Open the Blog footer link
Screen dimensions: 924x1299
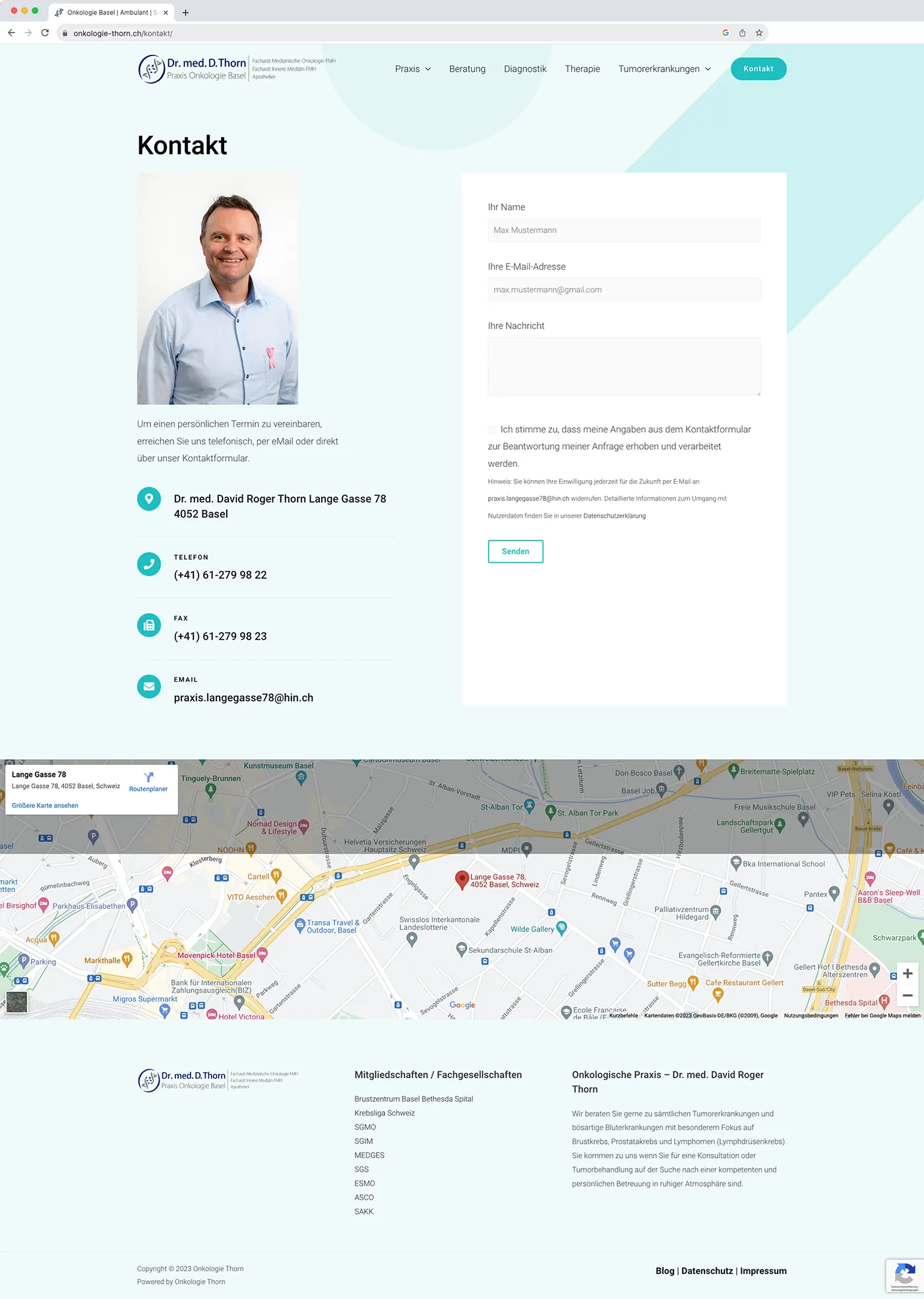coord(665,1271)
